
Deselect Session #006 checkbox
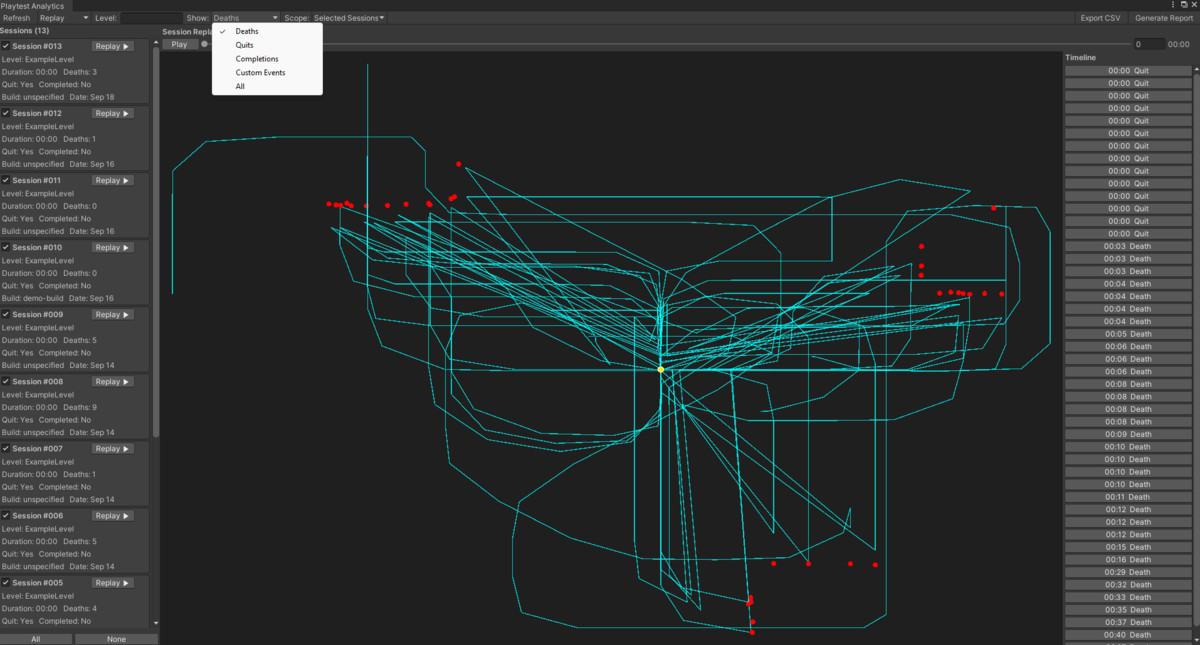click(x=6, y=515)
